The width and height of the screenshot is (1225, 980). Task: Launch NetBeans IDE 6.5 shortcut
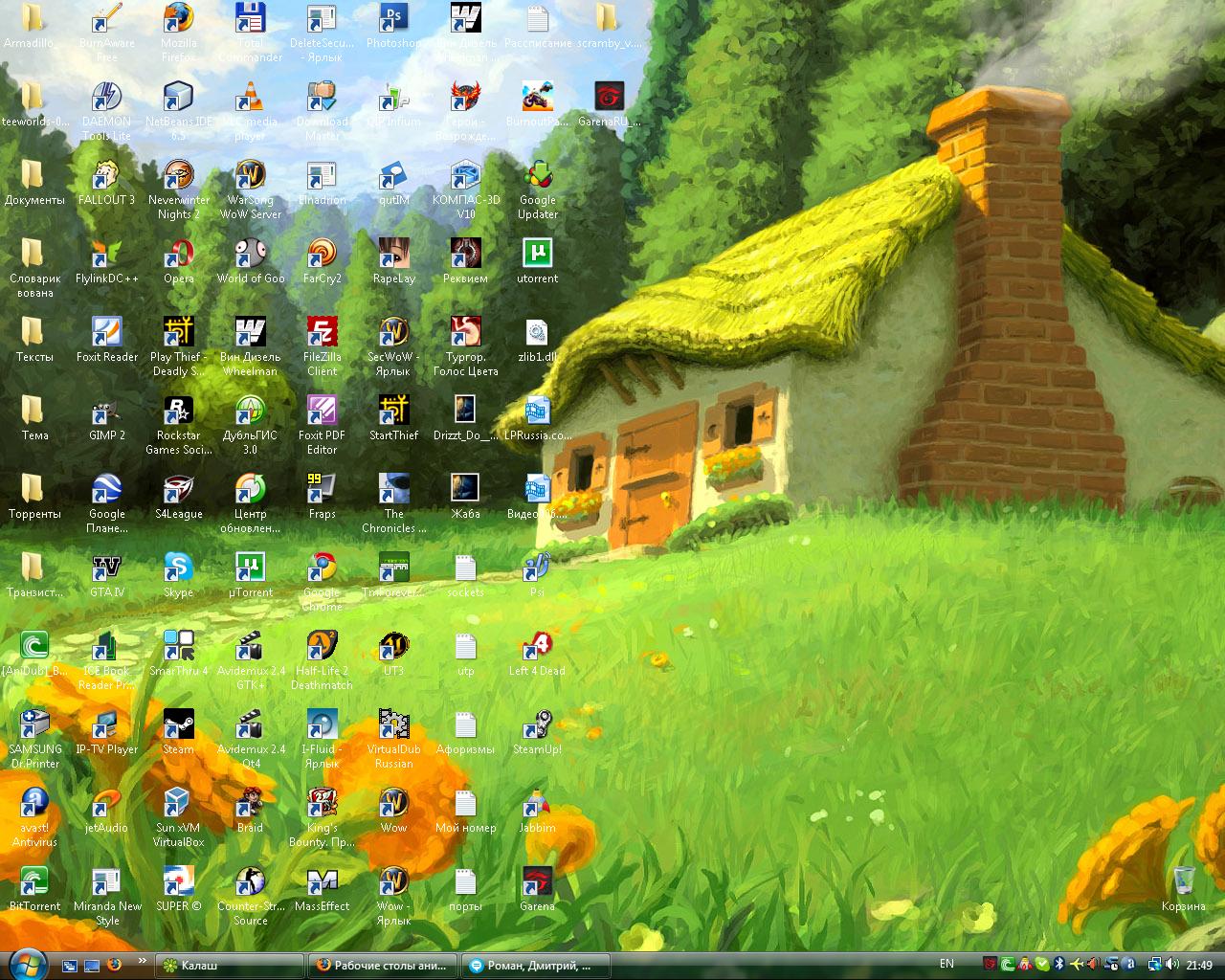click(179, 111)
